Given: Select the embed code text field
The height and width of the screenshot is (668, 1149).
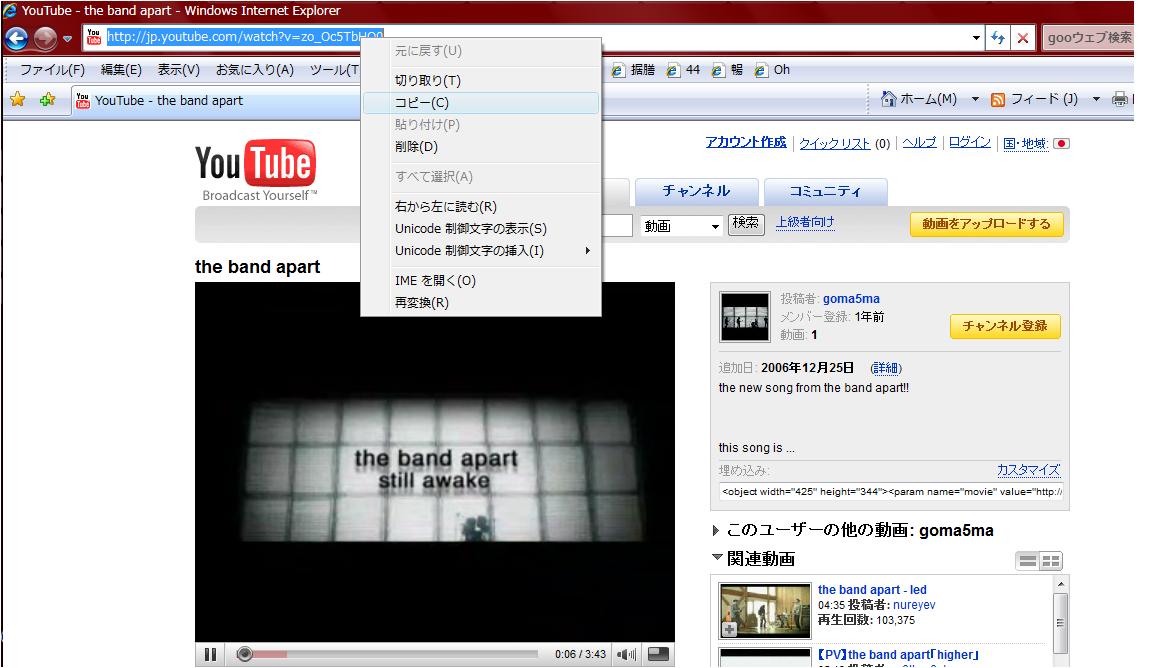Looking at the screenshot, I should (891, 491).
